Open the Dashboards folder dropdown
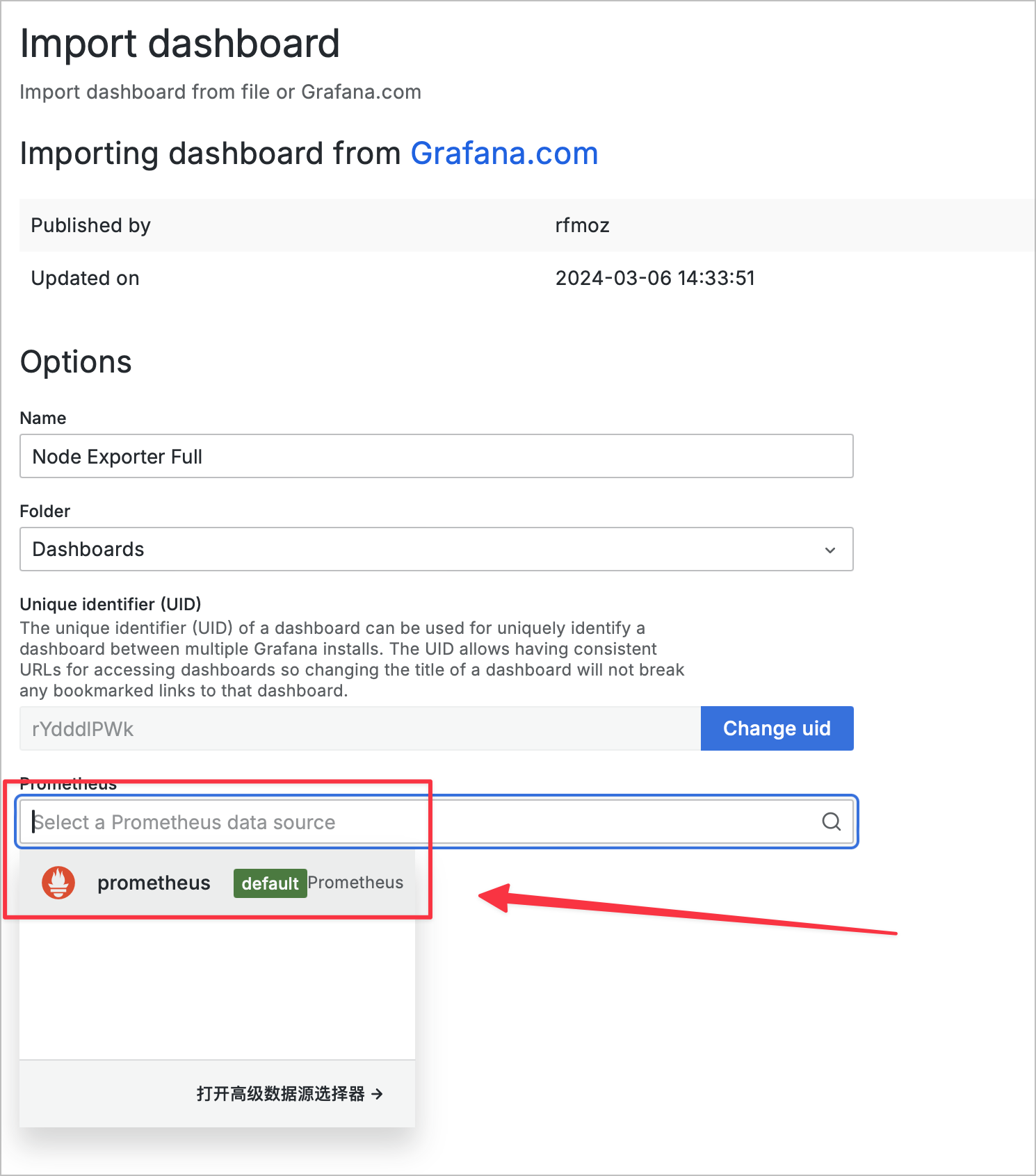 coord(436,549)
